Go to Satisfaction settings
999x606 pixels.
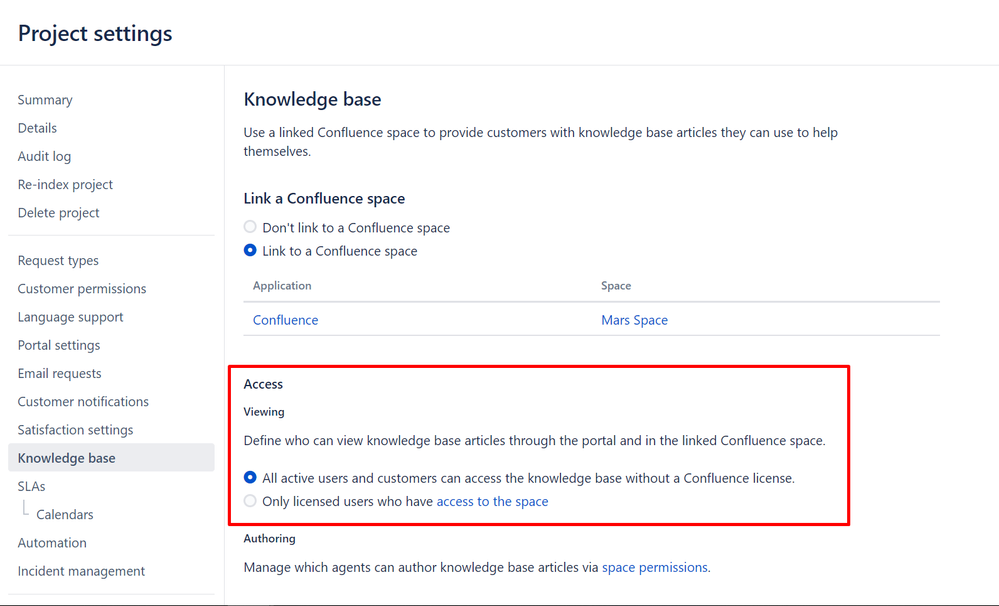pos(76,430)
